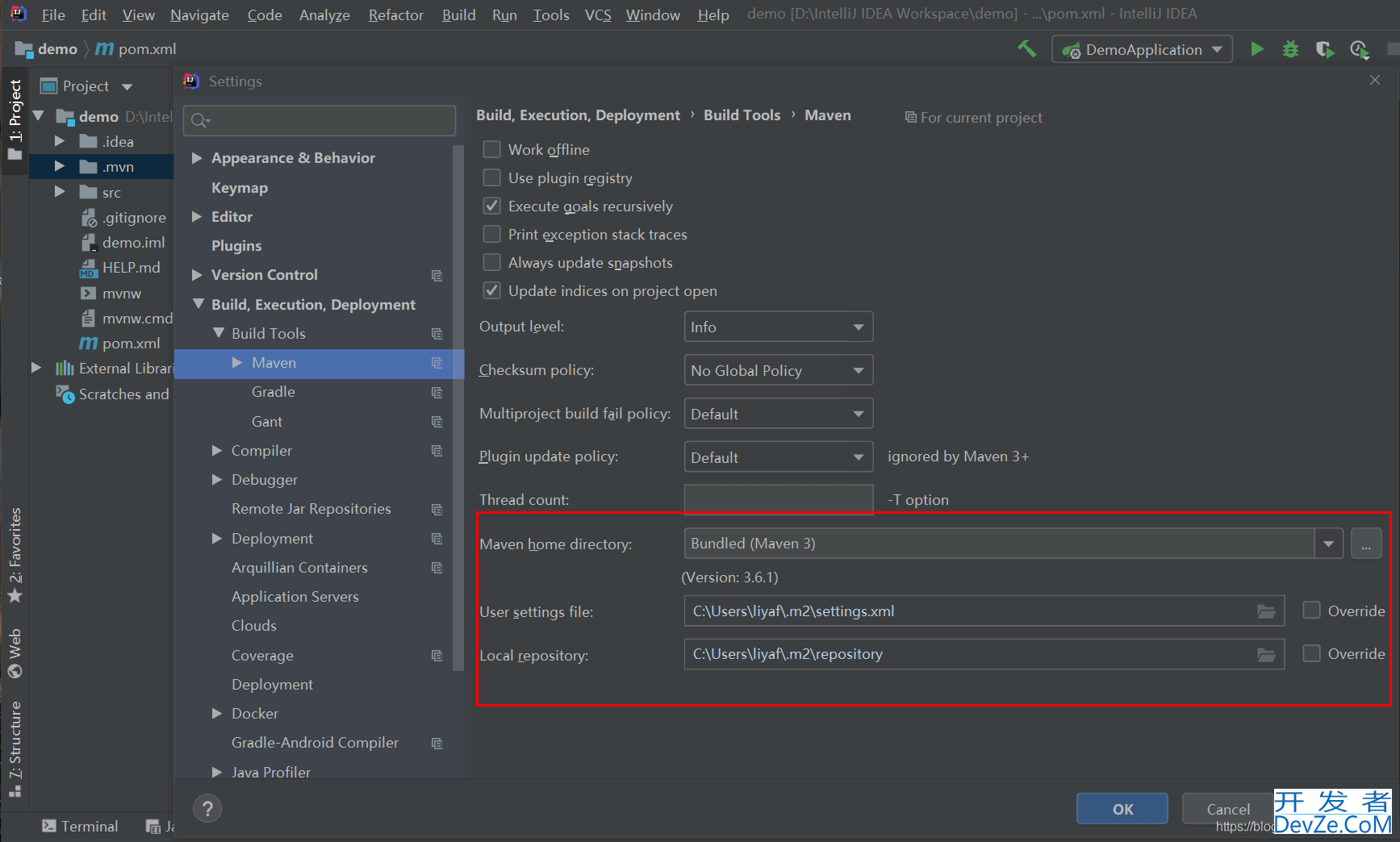
Task: Select Clouds settings entry
Action: coord(254,626)
